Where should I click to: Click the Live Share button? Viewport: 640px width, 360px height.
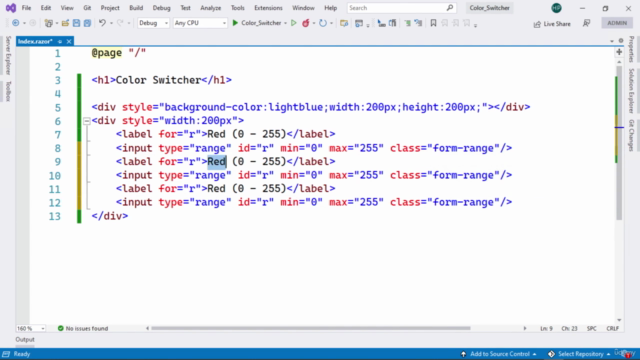(552, 24)
